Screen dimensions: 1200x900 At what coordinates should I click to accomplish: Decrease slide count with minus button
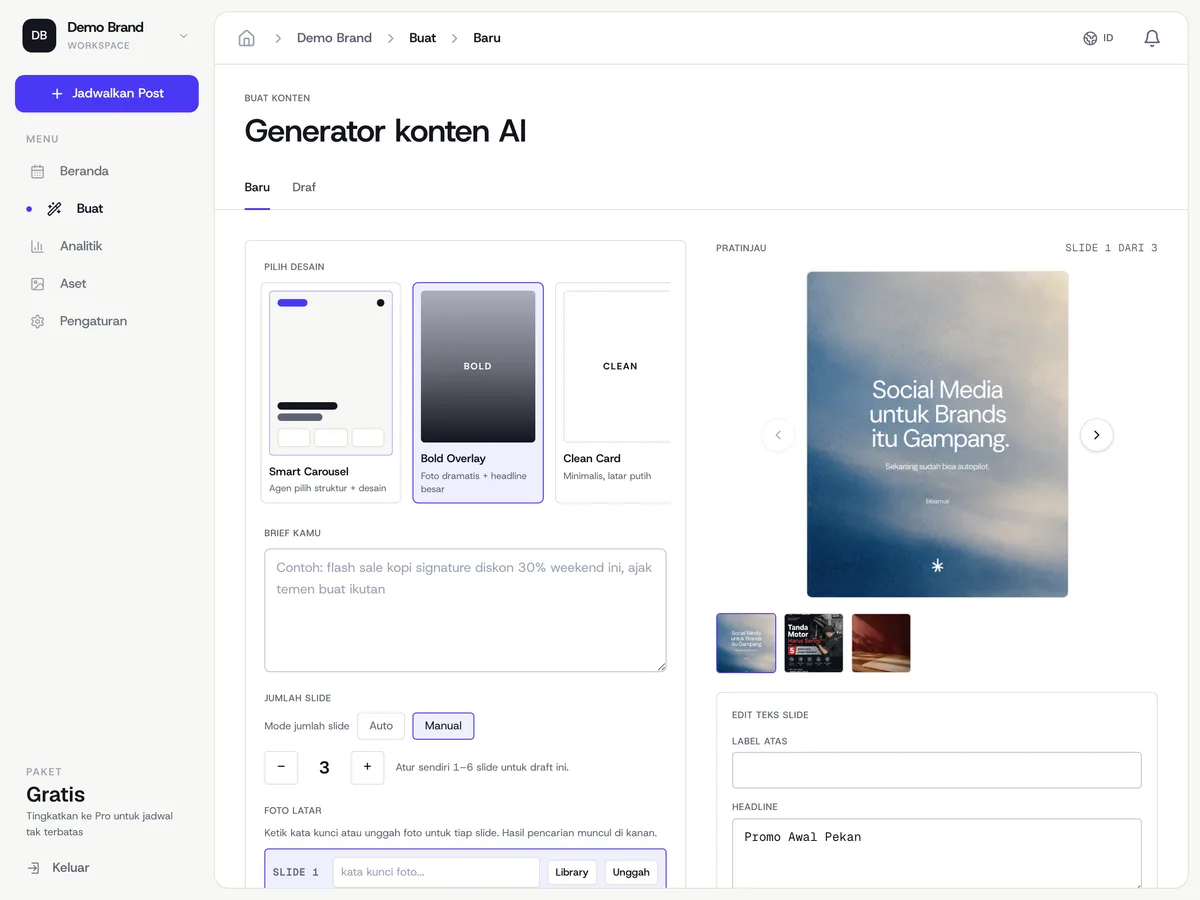pyautogui.click(x=281, y=767)
